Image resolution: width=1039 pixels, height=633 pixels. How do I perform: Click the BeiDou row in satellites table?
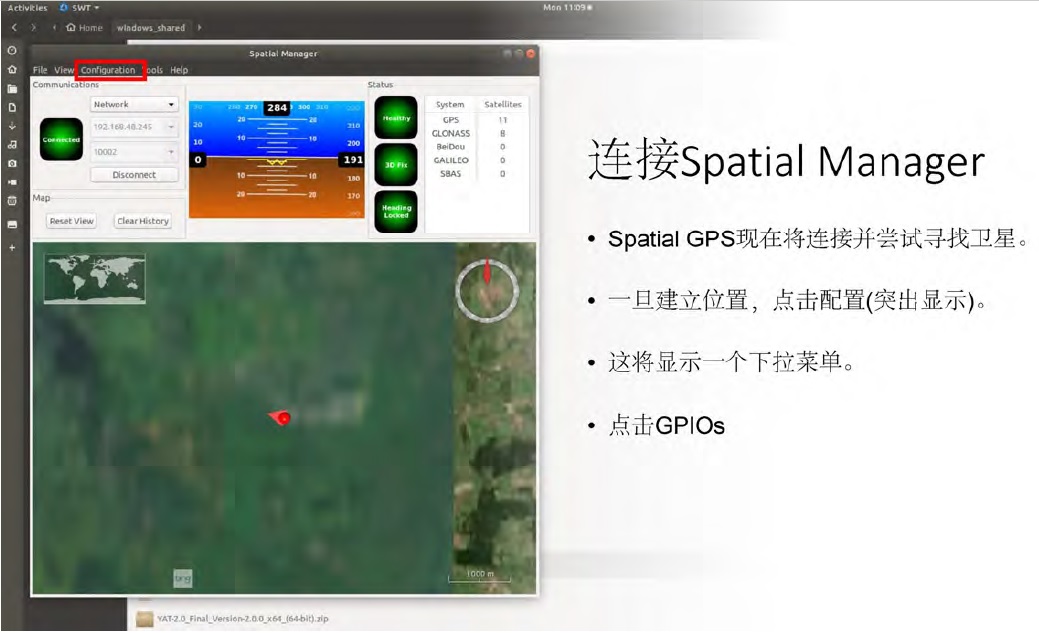pyautogui.click(x=476, y=146)
